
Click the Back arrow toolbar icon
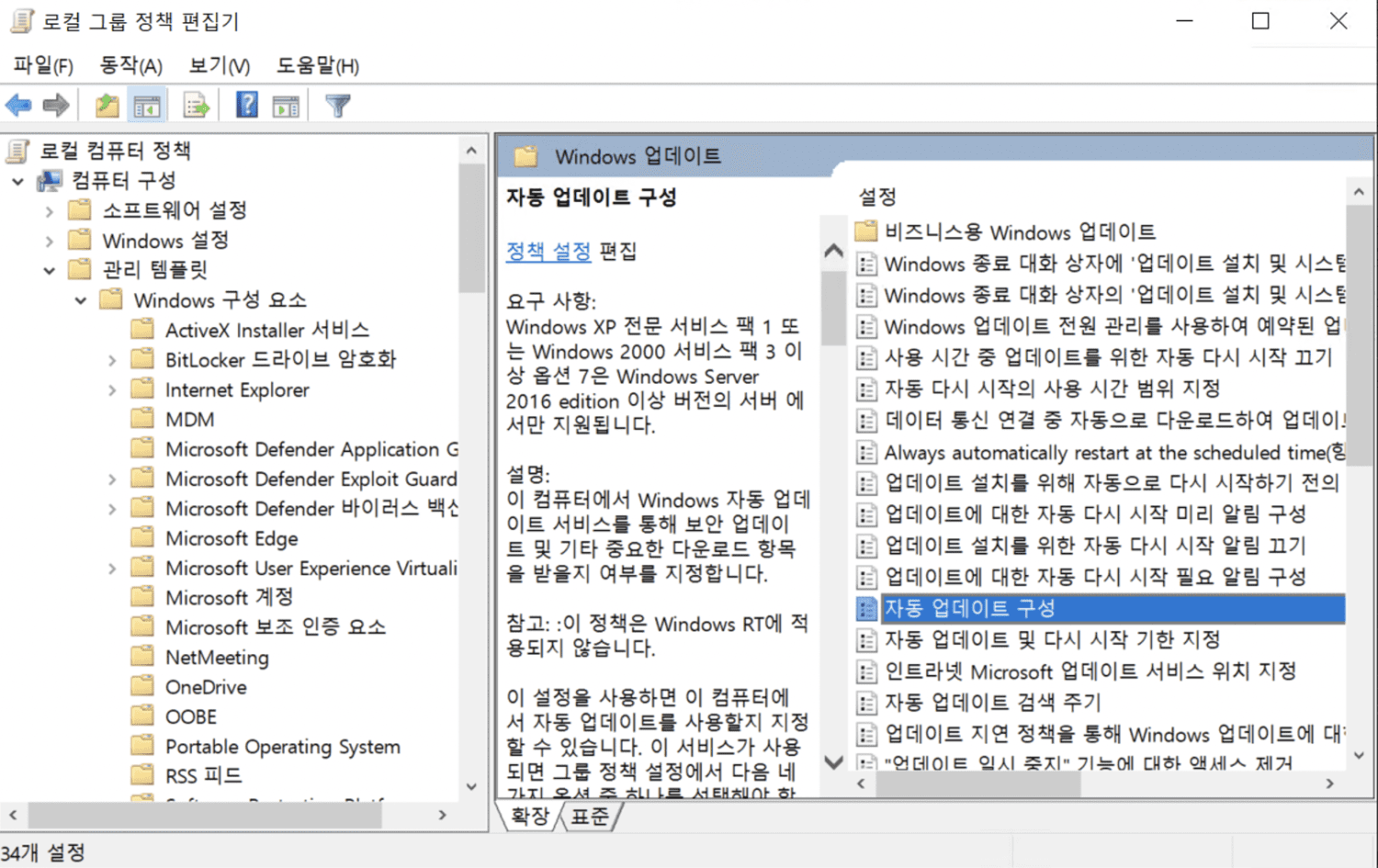(18, 106)
